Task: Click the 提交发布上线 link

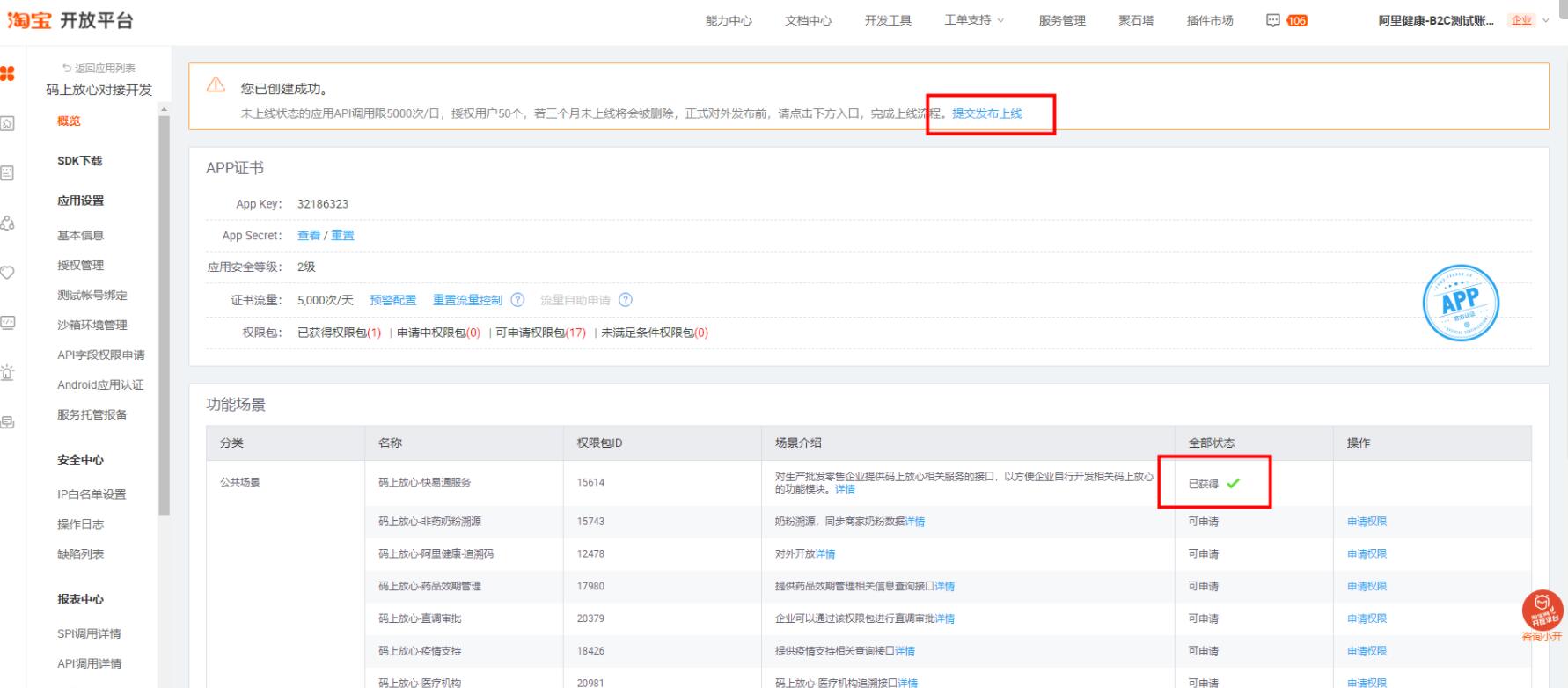Action: tap(986, 113)
